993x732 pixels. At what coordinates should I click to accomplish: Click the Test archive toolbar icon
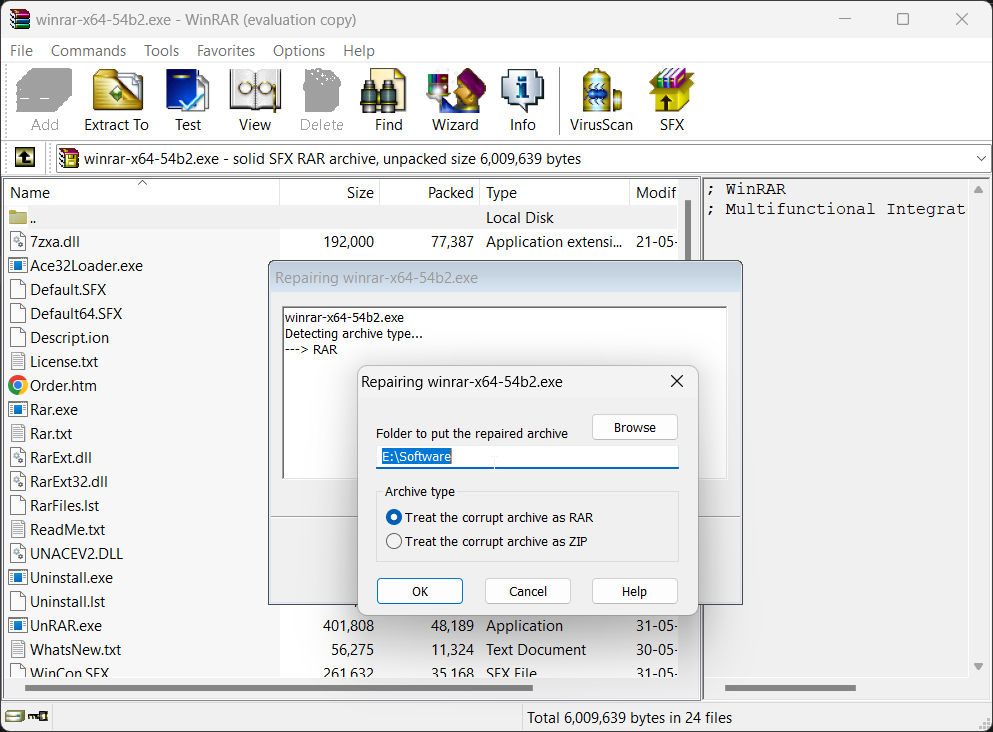(x=187, y=91)
